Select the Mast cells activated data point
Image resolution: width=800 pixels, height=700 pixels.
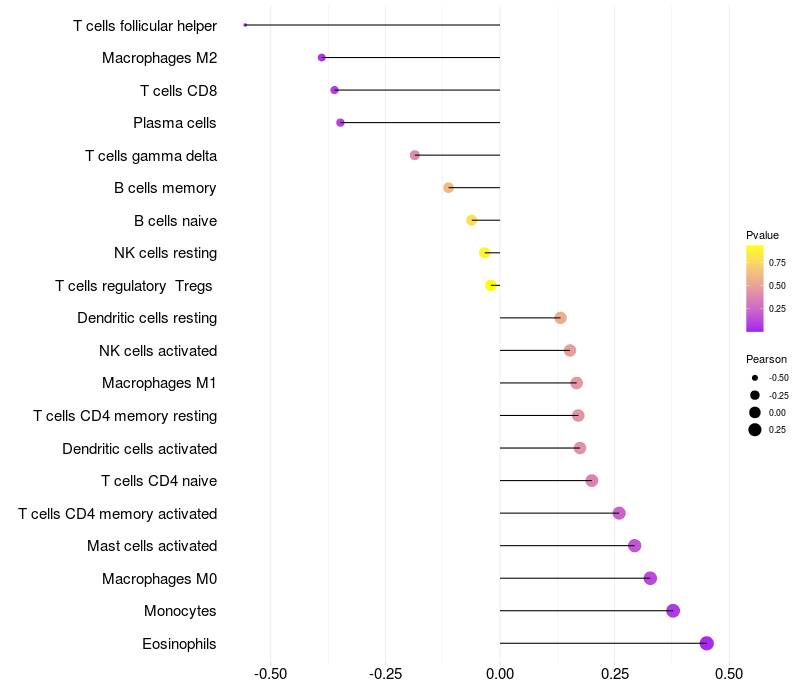click(x=634, y=546)
